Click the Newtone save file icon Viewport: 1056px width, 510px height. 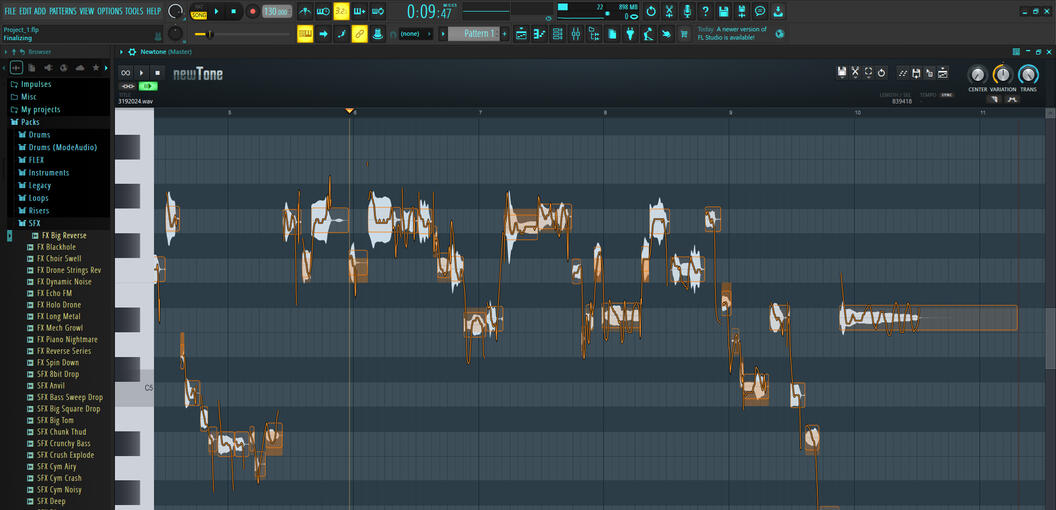pos(842,72)
